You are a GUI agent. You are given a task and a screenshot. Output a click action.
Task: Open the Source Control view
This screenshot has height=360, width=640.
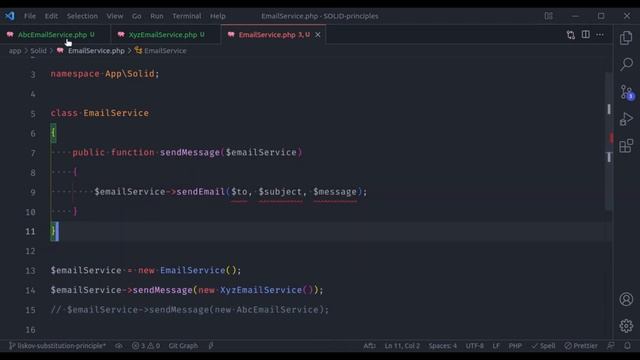(x=626, y=92)
